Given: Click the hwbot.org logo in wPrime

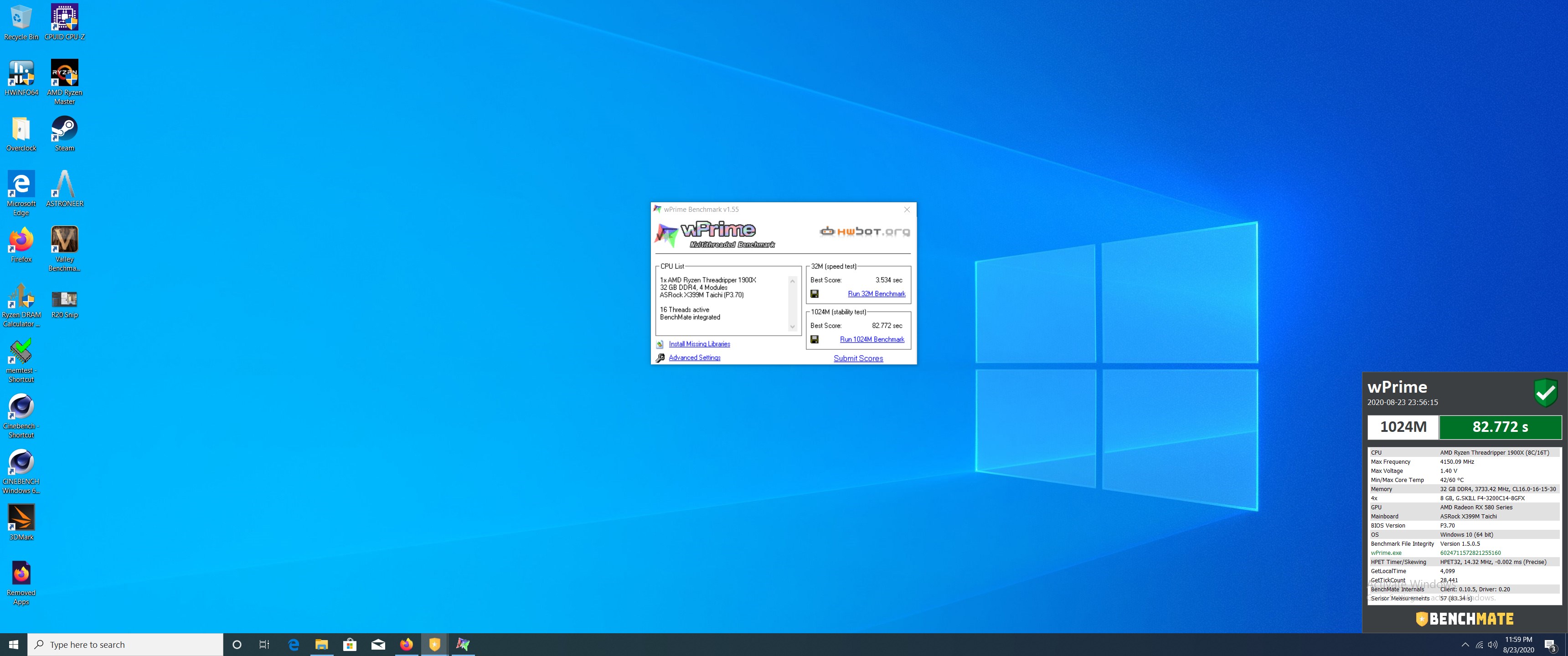Looking at the screenshot, I should [x=864, y=231].
